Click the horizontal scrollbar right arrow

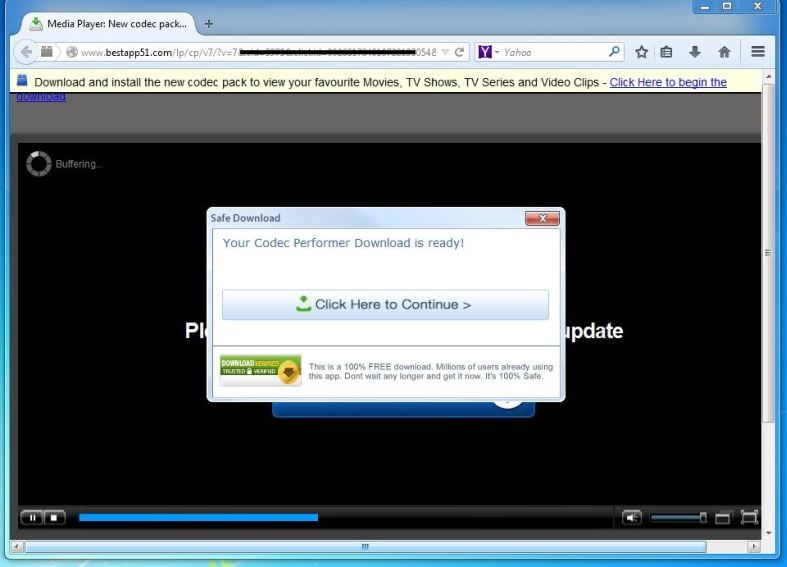tap(753, 546)
